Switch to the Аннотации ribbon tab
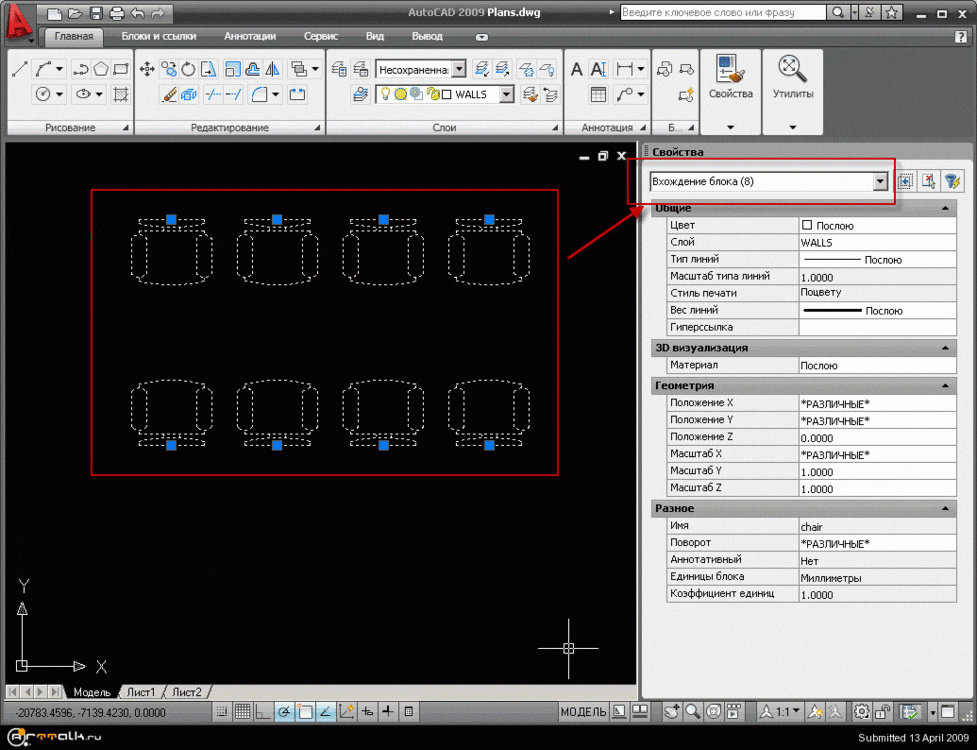This screenshot has height=750, width=977. [x=250, y=36]
